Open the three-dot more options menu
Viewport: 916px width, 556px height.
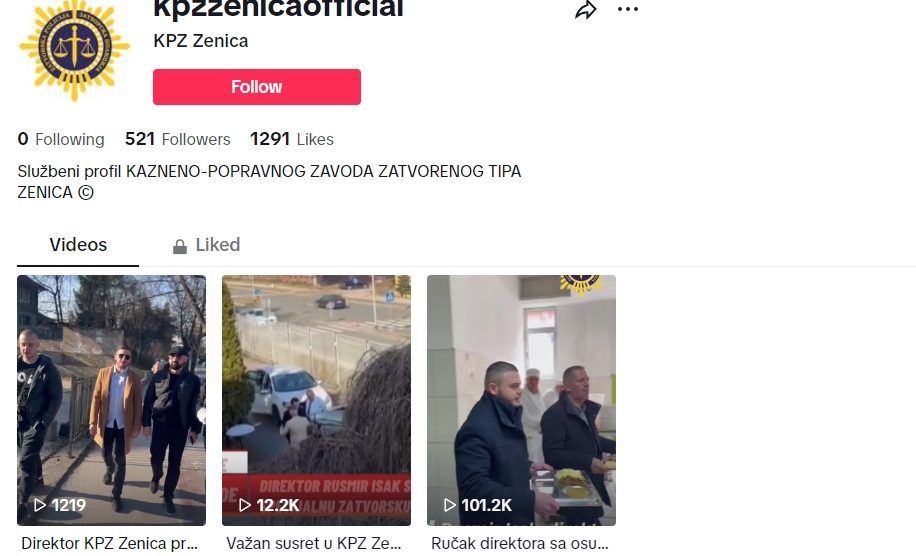[628, 9]
